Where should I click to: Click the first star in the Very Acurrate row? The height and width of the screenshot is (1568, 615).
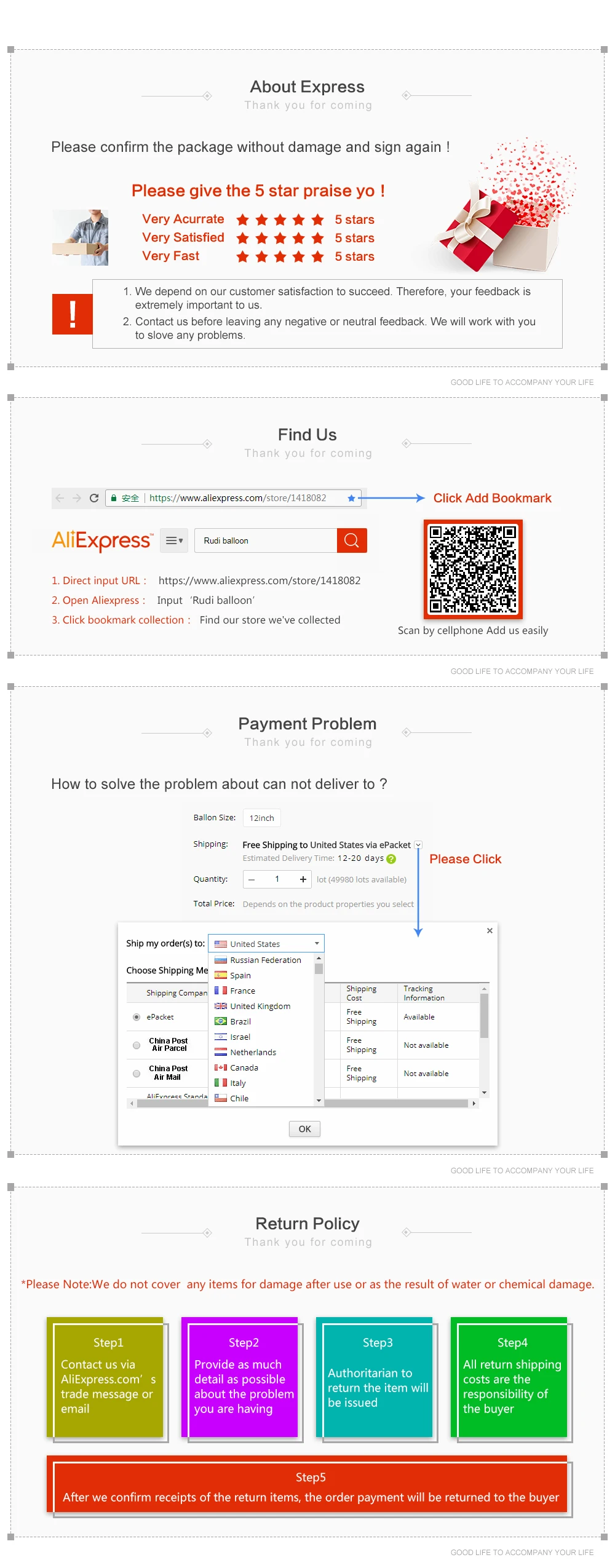(x=243, y=220)
